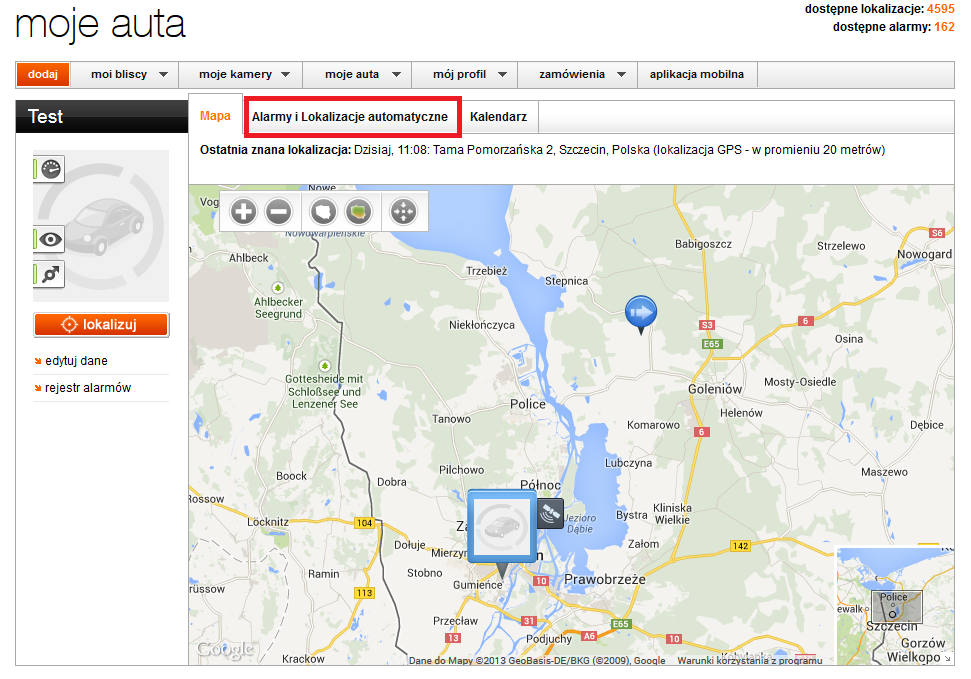Click the Przecław label on map
Viewport: 971px width, 679px height.
click(455, 621)
